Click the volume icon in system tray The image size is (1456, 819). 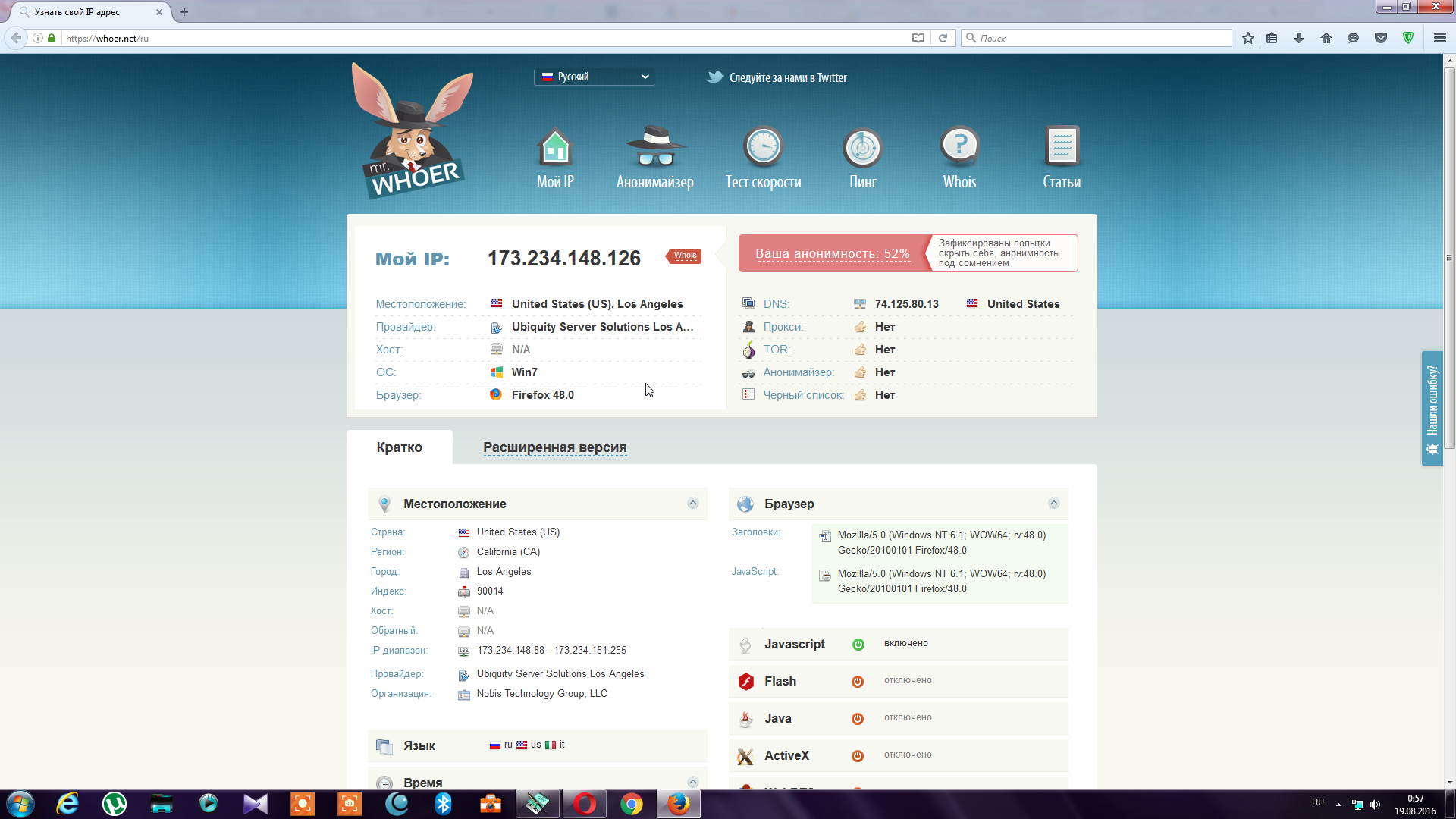(x=1376, y=804)
